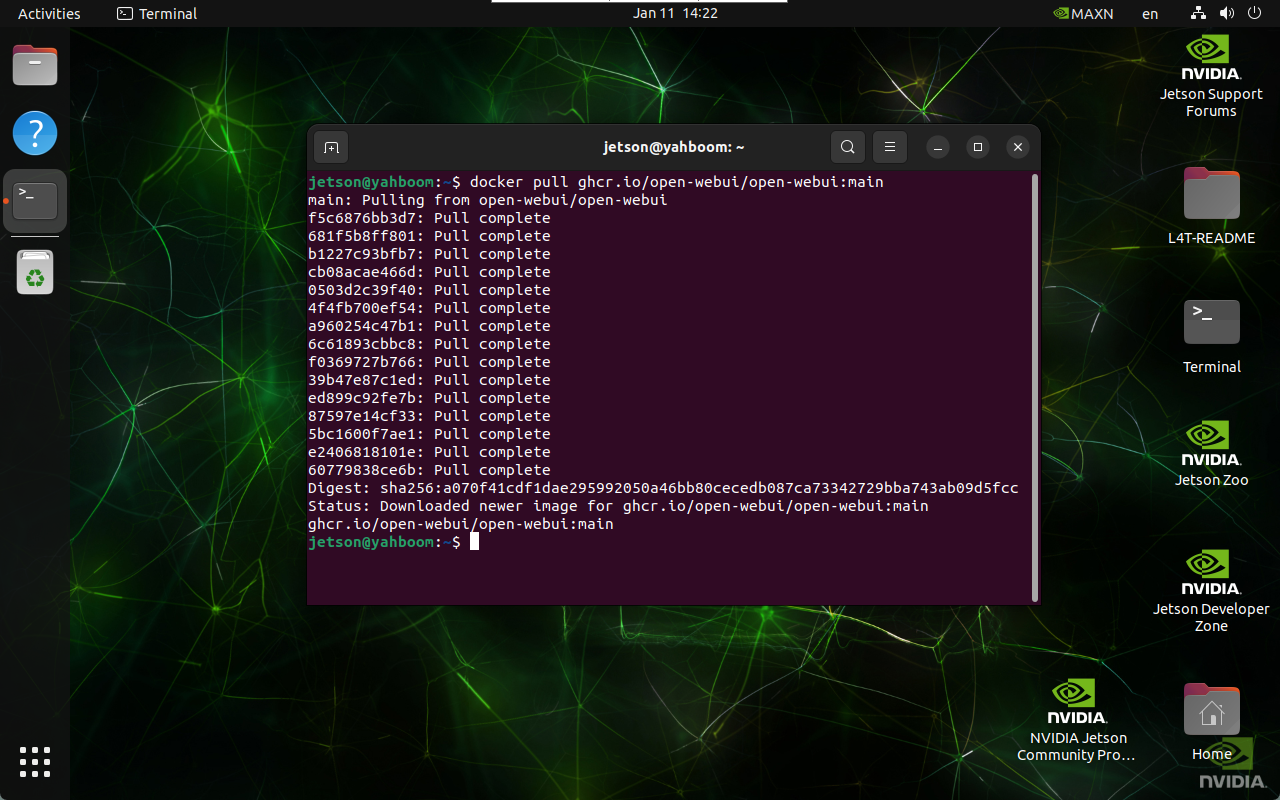Open the Jetson Support Forums shortcut
Screen dimensions: 1280x800
pos(1211,75)
